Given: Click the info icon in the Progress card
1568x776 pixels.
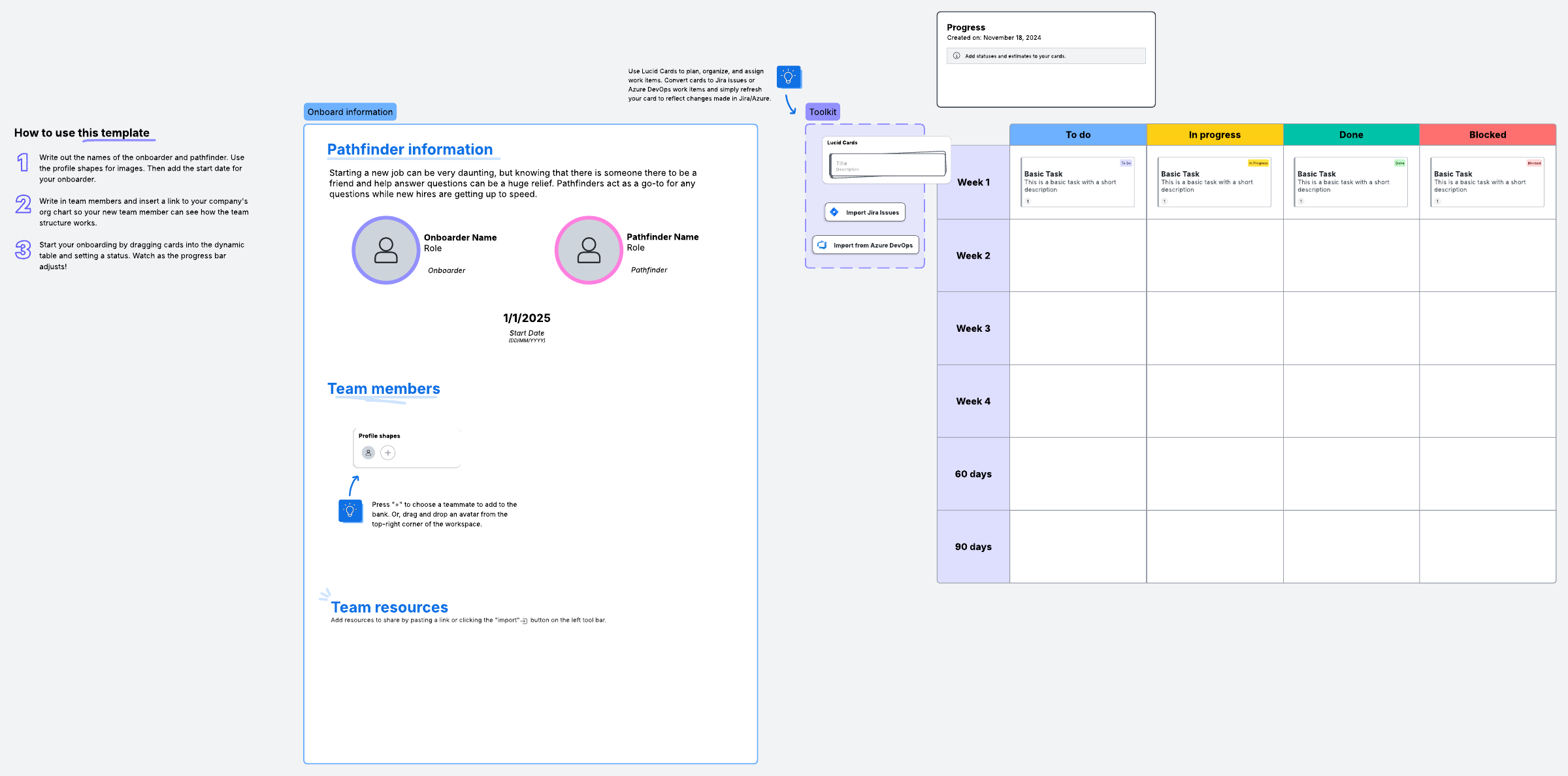Looking at the screenshot, I should click(x=956, y=56).
